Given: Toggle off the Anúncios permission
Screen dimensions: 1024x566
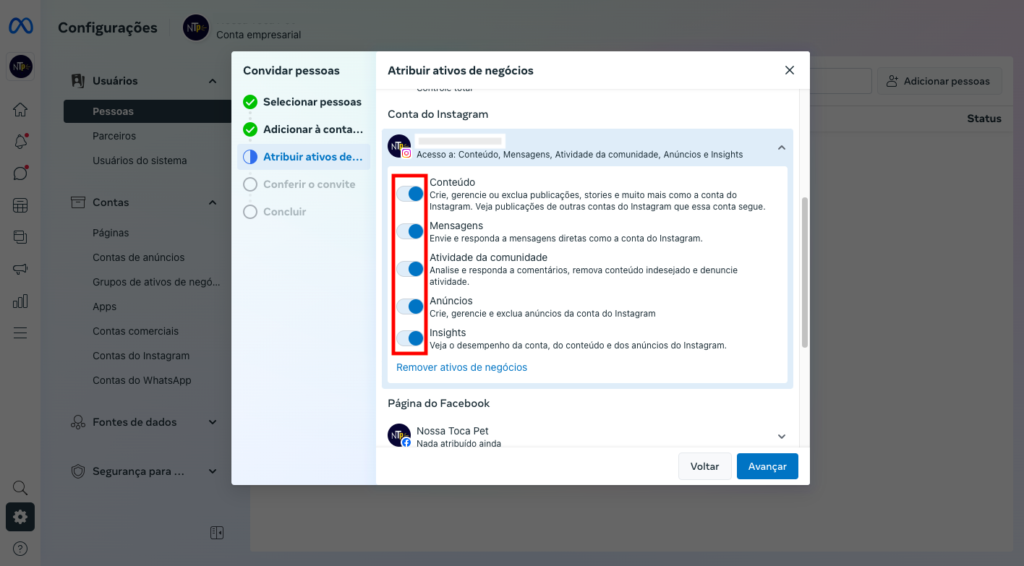Looking at the screenshot, I should click(411, 306).
